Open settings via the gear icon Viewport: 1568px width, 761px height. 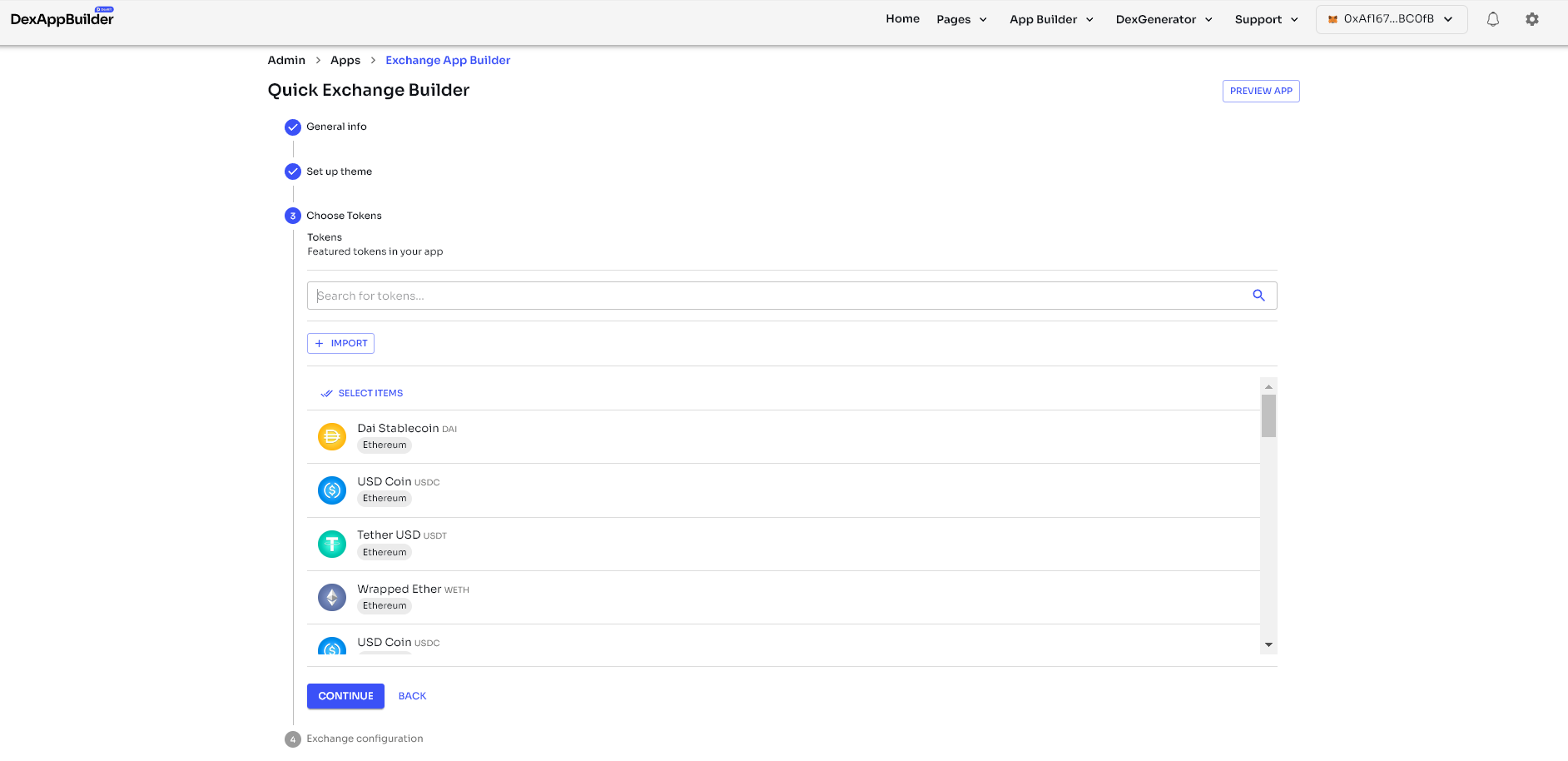point(1531,19)
